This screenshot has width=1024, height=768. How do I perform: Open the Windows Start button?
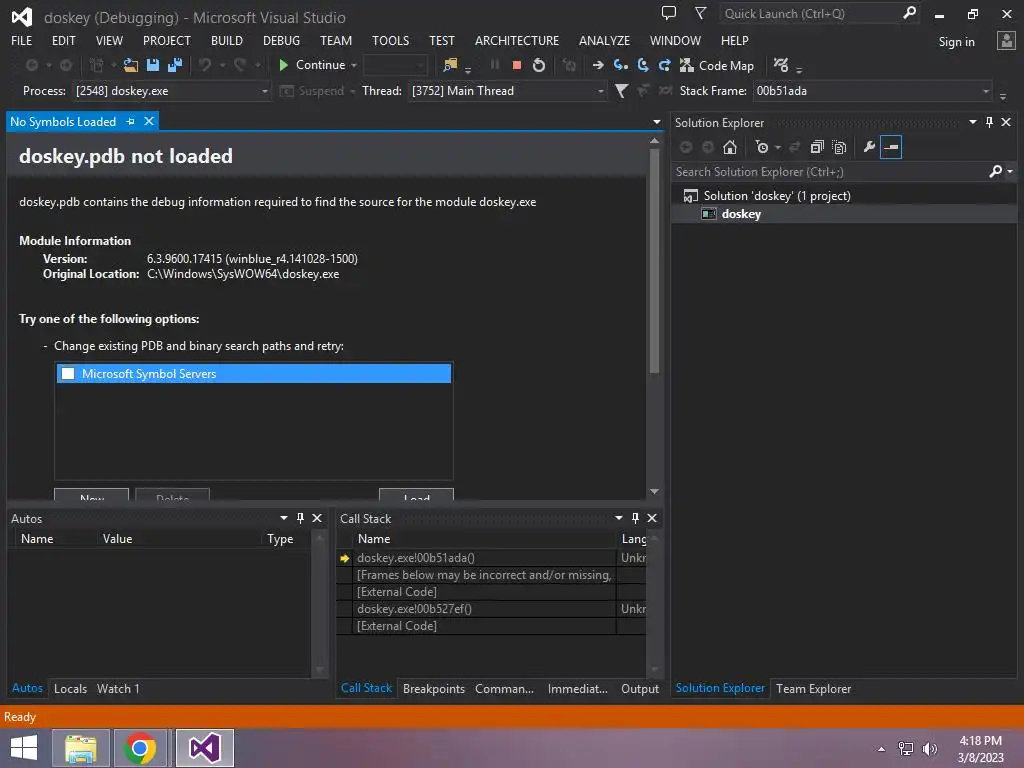24,748
